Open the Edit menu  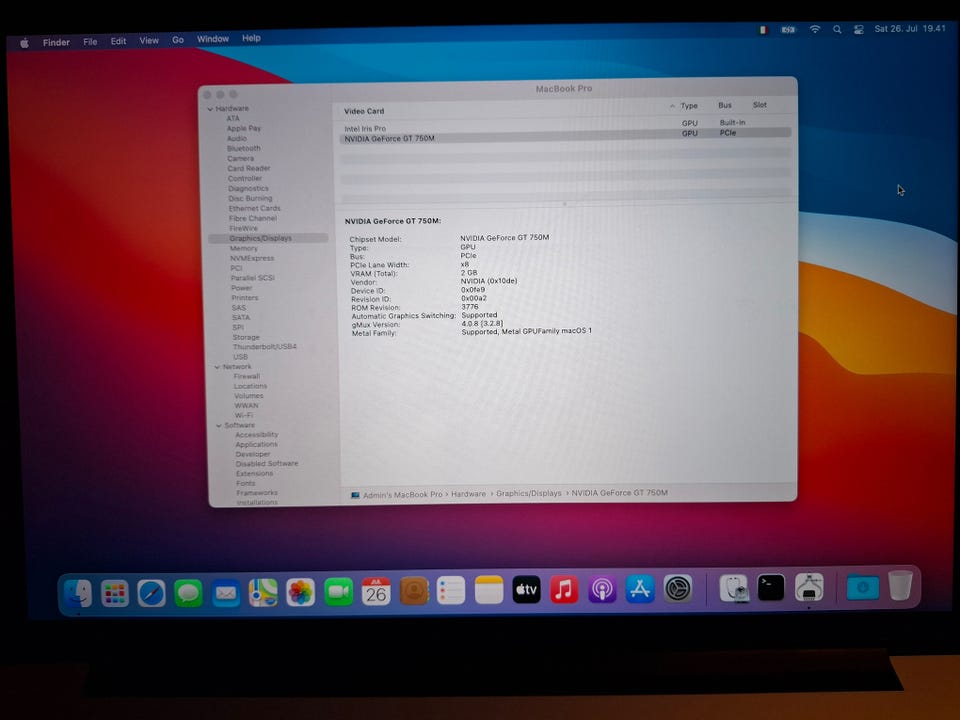118,41
